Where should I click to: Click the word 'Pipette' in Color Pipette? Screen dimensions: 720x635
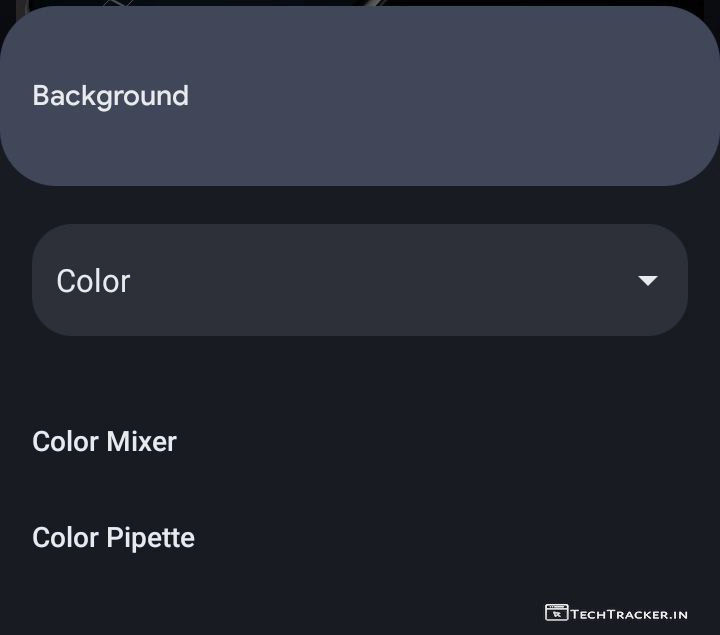(x=152, y=537)
